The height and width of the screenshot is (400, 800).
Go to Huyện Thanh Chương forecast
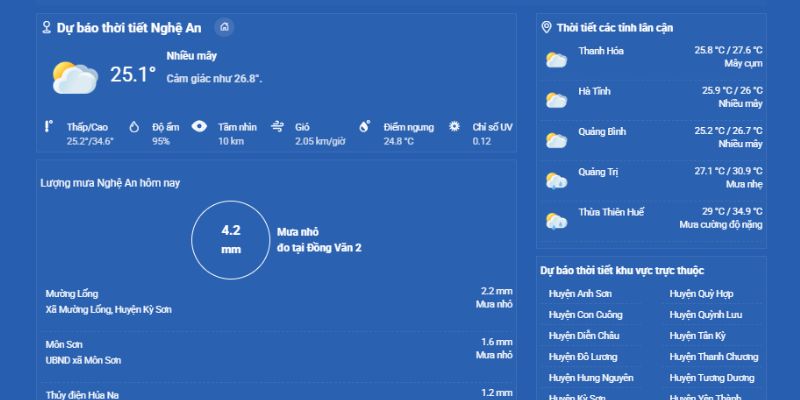(714, 357)
